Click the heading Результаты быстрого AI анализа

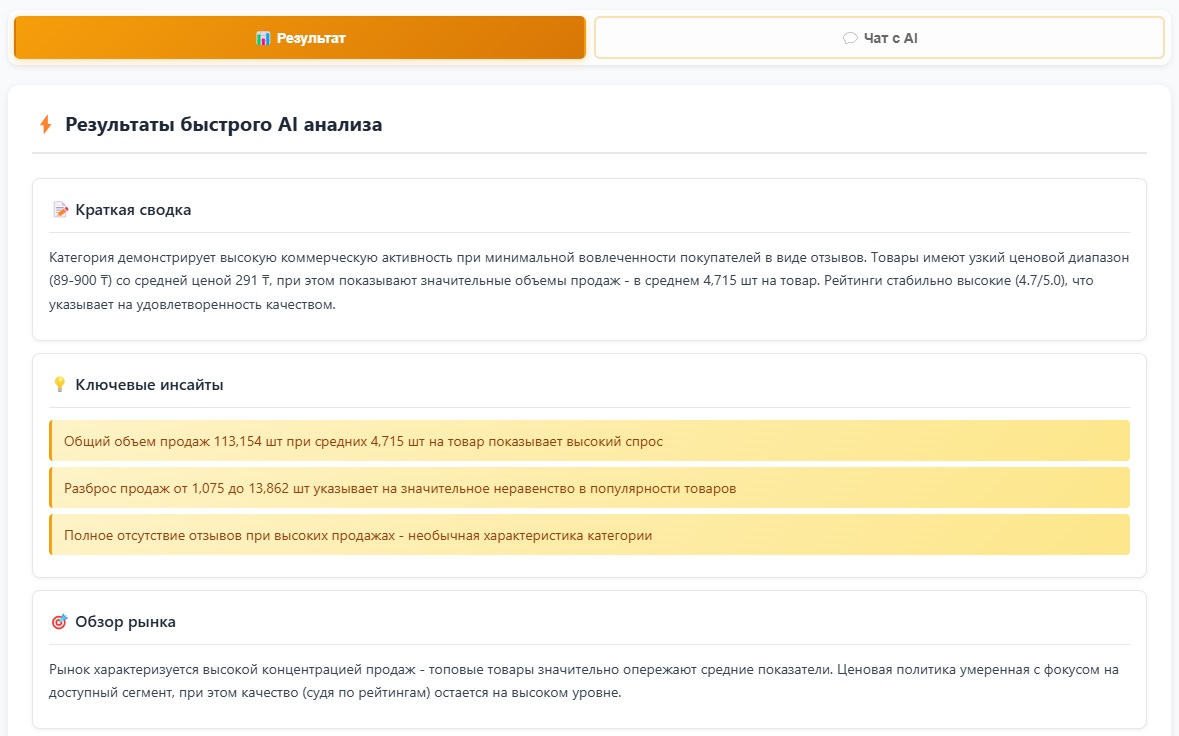point(223,125)
